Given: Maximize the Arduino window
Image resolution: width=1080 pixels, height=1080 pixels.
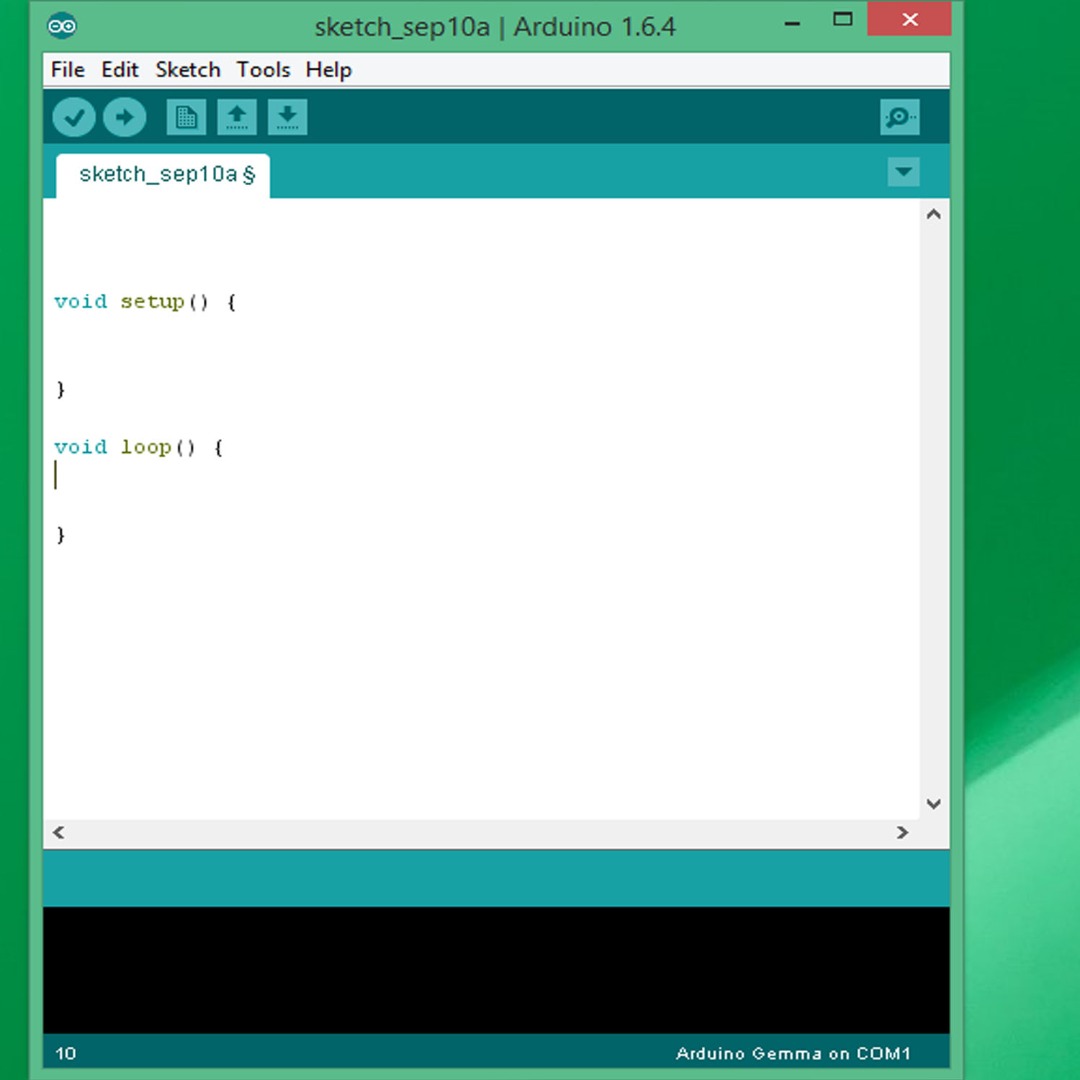Looking at the screenshot, I should pyautogui.click(x=842, y=19).
